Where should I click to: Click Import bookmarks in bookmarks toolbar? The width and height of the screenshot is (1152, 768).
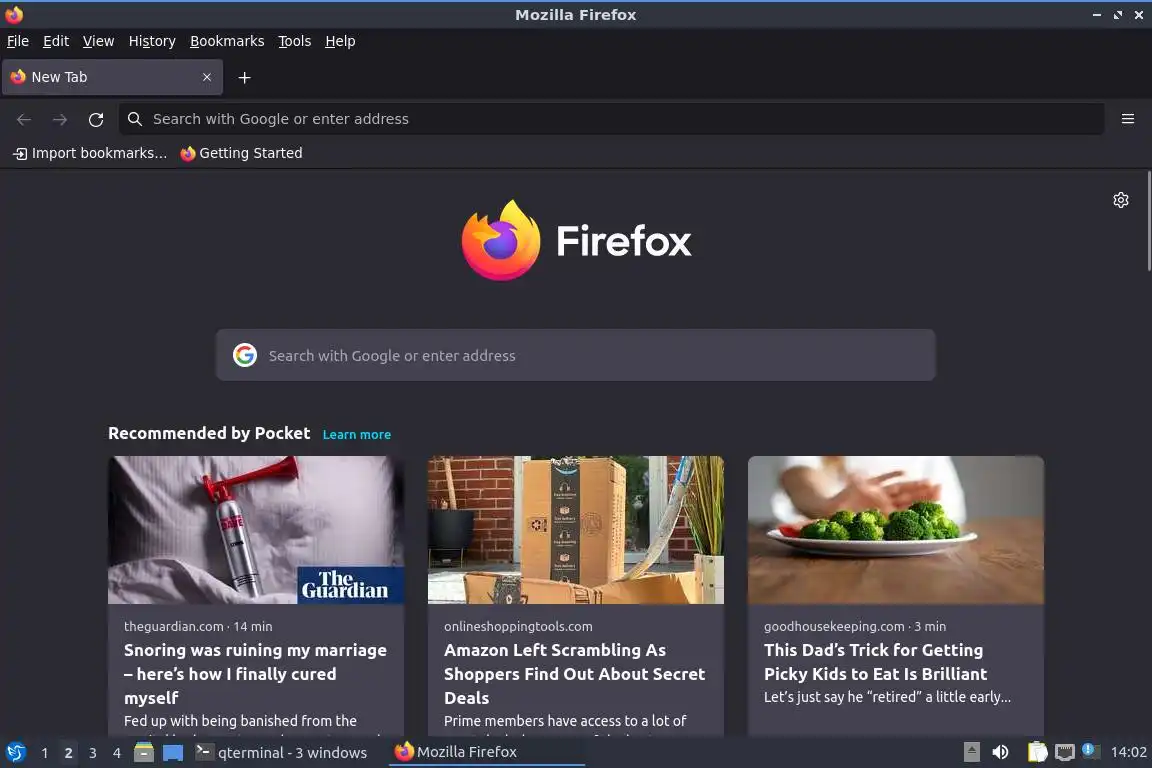[x=90, y=153]
